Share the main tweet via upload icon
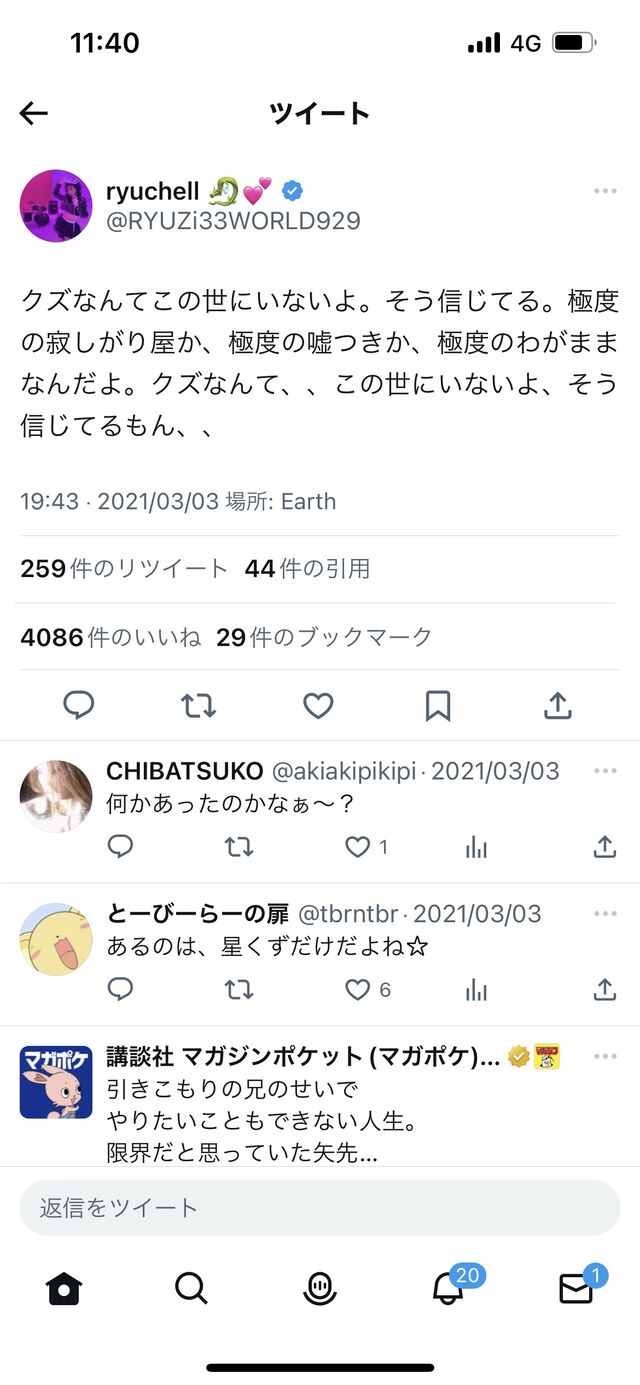 (x=557, y=706)
